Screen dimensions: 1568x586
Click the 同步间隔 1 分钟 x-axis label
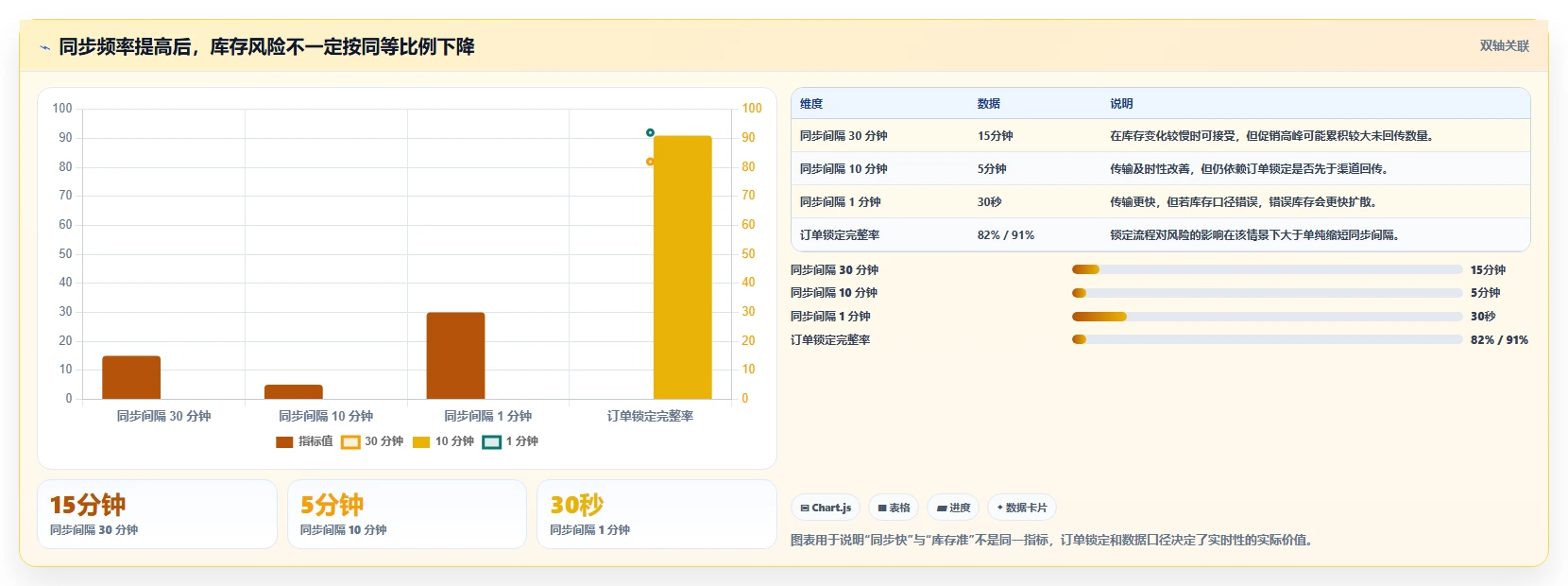(x=487, y=416)
